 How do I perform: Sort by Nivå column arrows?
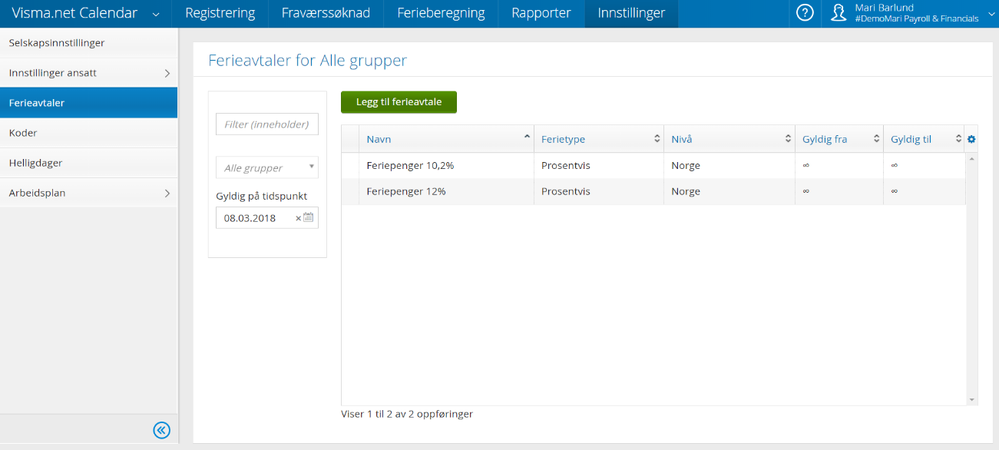pos(788,139)
